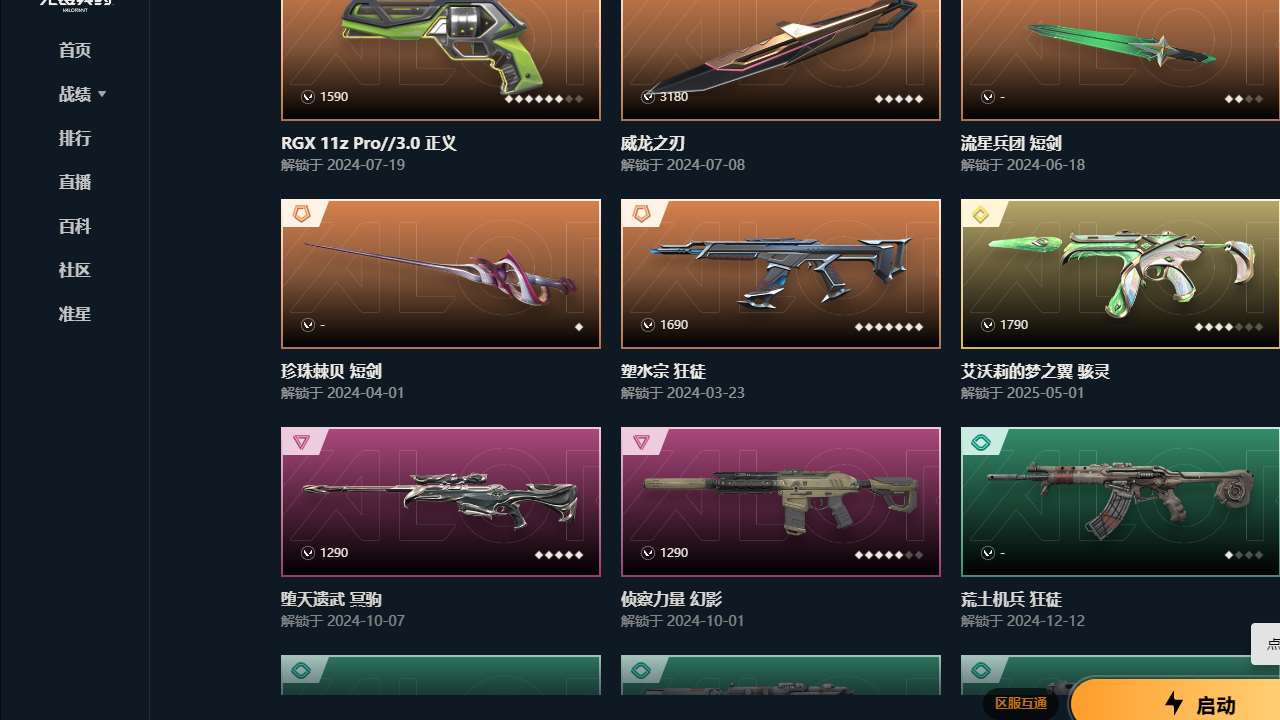Expand the 战绩 dropdown arrow
Image resolution: width=1280 pixels, height=720 pixels.
[x=102, y=94]
